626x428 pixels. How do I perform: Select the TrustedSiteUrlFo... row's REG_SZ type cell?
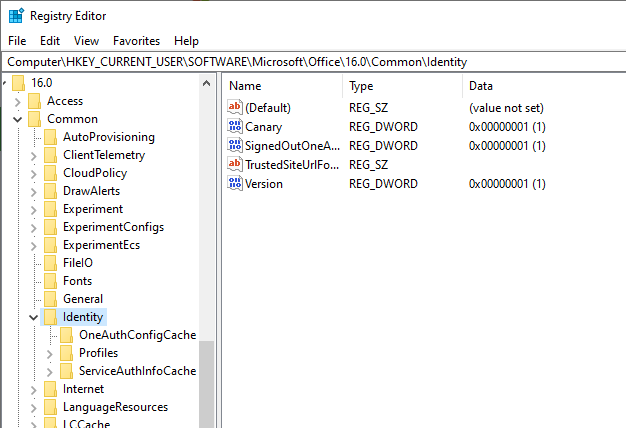[x=368, y=164]
